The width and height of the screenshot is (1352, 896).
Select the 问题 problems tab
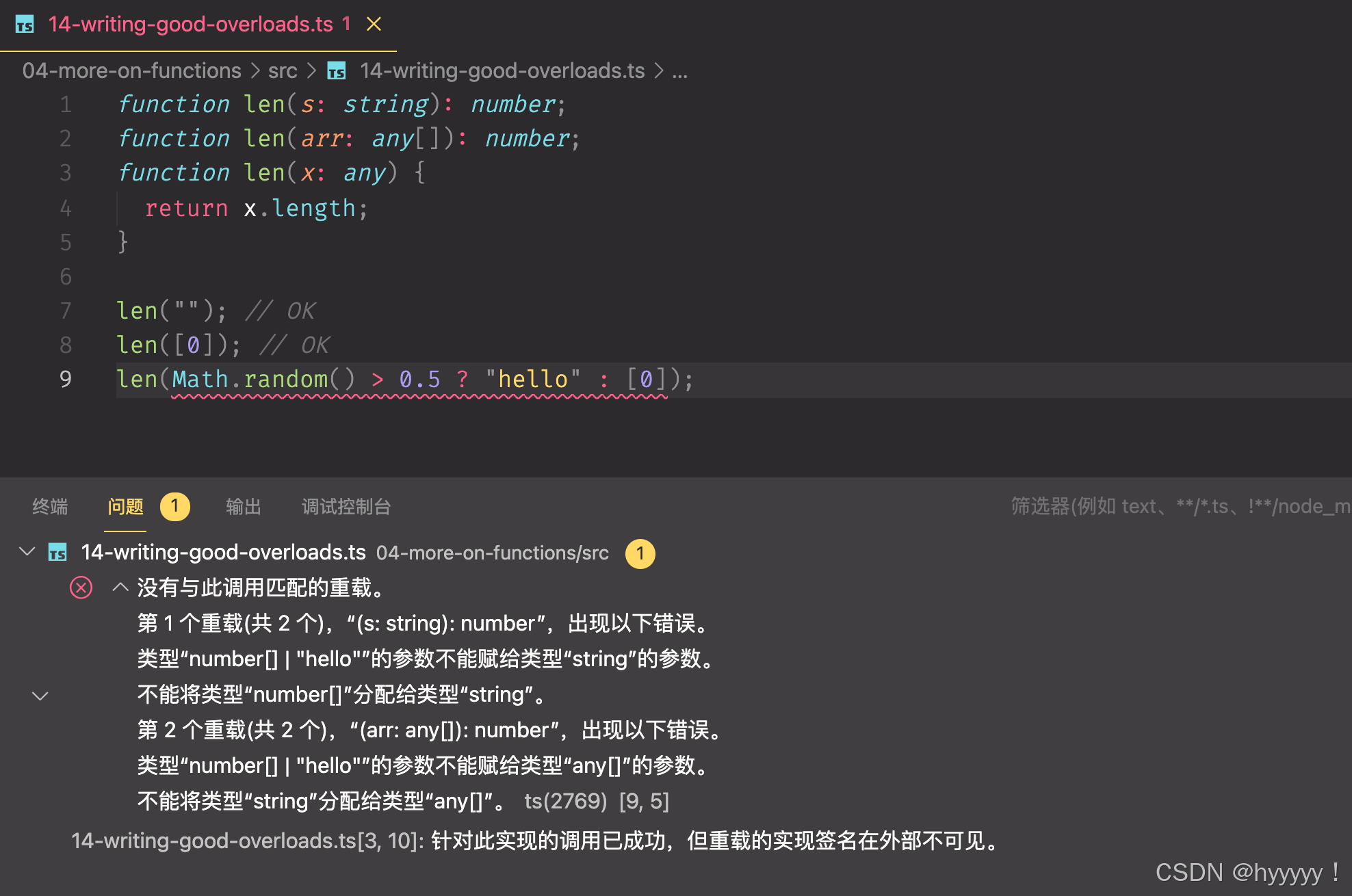coord(125,507)
